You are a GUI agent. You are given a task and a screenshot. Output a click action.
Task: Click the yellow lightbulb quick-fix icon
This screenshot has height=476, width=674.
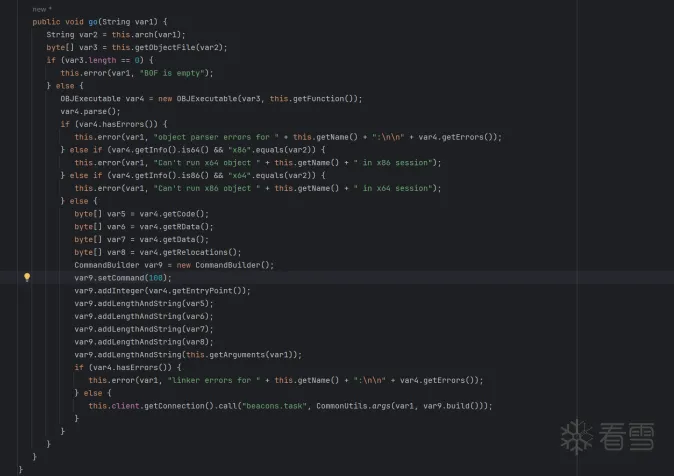point(27,277)
